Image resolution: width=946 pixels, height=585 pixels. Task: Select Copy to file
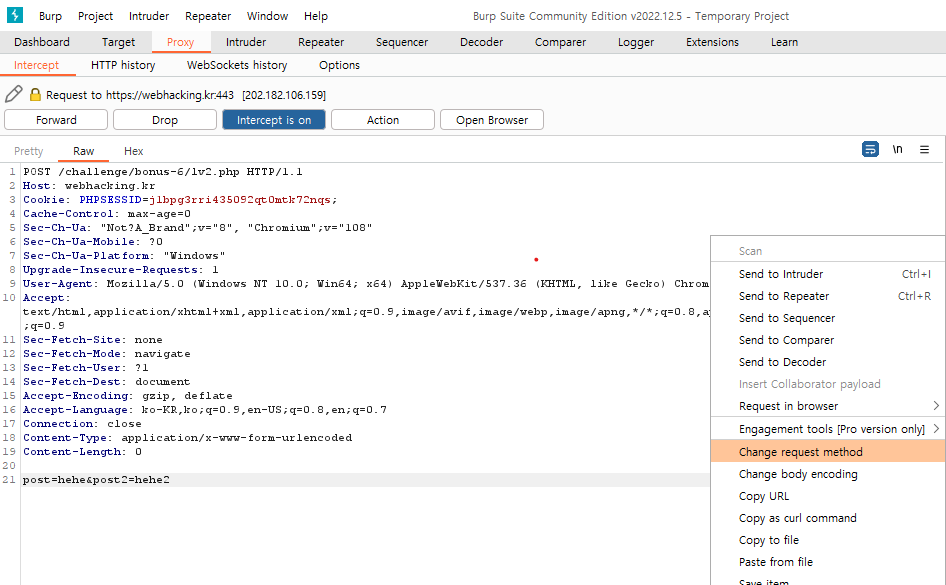(828, 540)
